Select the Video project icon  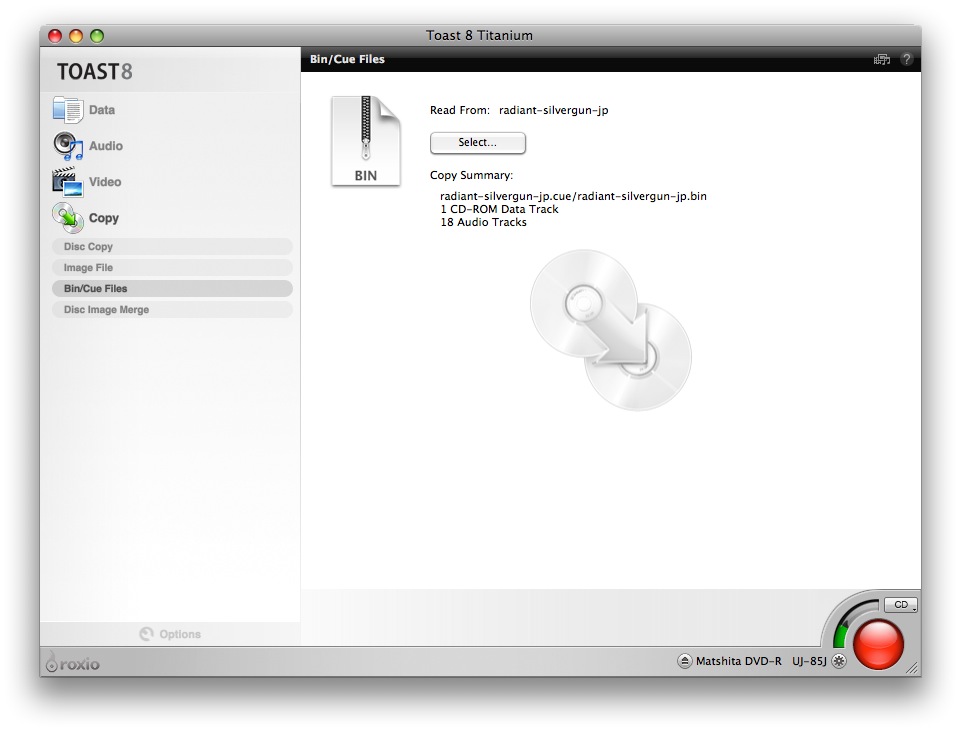point(67,181)
